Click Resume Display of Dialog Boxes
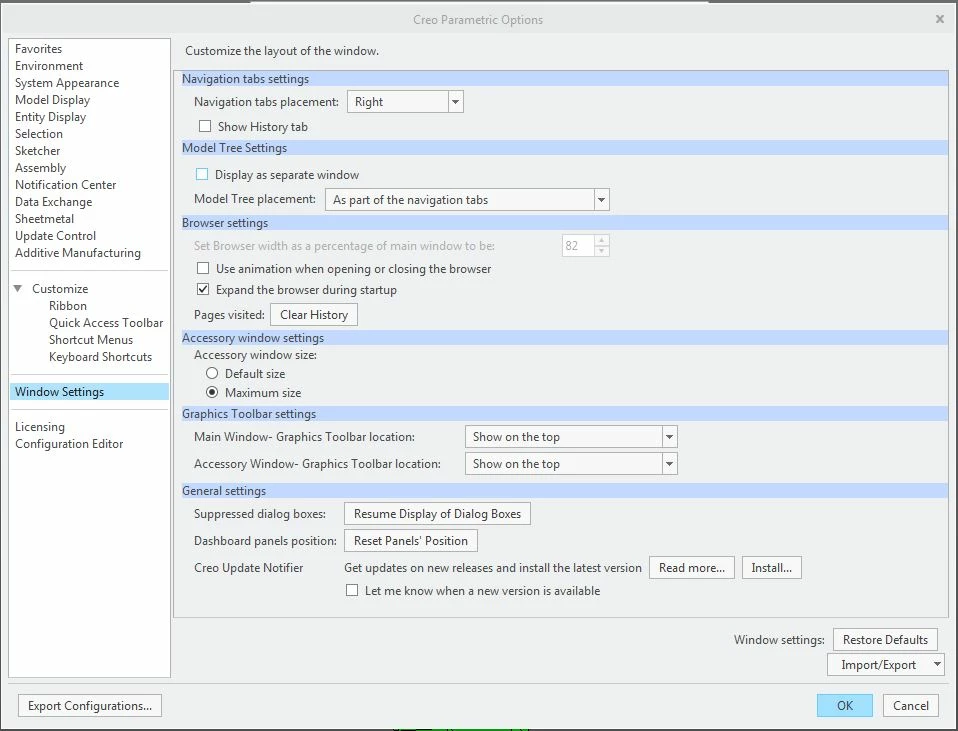 437,514
